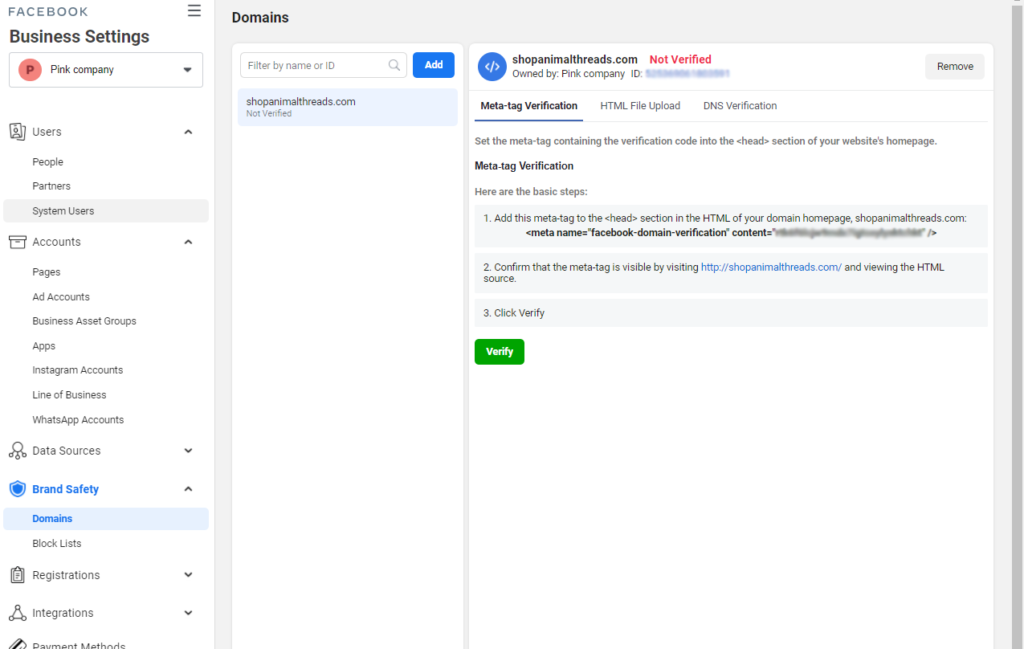Open WhatsApp Accounts in sidebar
The image size is (1024, 649).
(78, 420)
